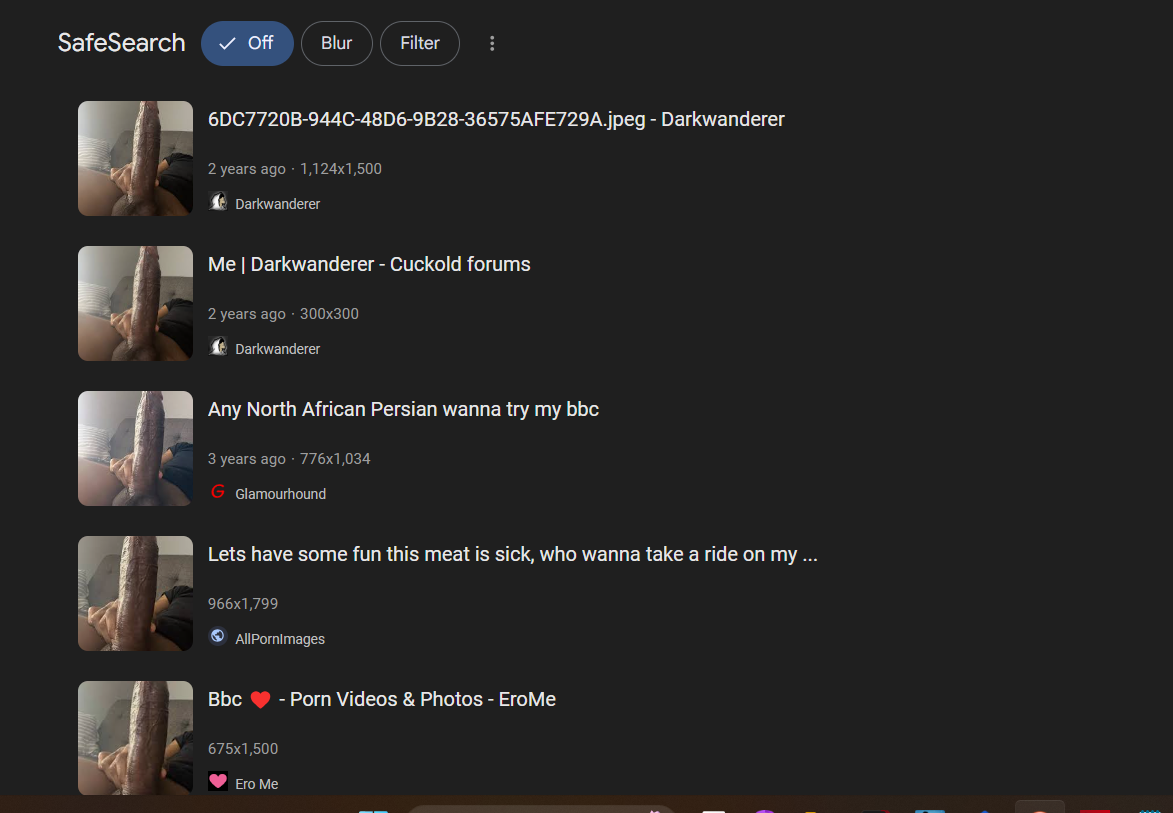The width and height of the screenshot is (1173, 813).
Task: Toggle the SafeSearch Off option
Action: tap(247, 43)
